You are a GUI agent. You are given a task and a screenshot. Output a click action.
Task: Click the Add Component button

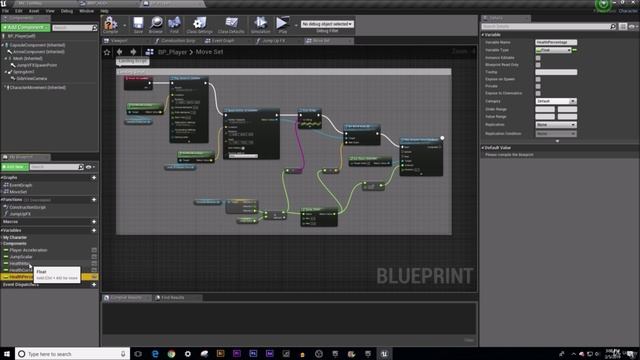pos(25,27)
